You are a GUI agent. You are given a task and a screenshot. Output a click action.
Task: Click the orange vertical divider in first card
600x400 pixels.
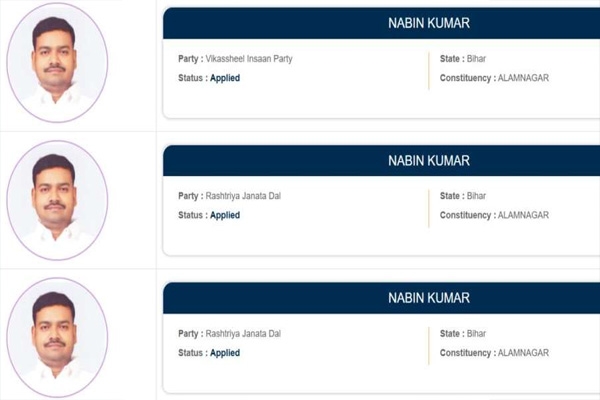tap(428, 69)
